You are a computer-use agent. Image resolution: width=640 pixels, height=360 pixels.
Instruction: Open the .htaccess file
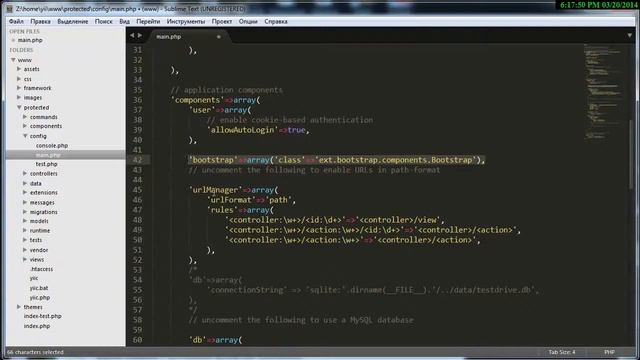click(42, 269)
